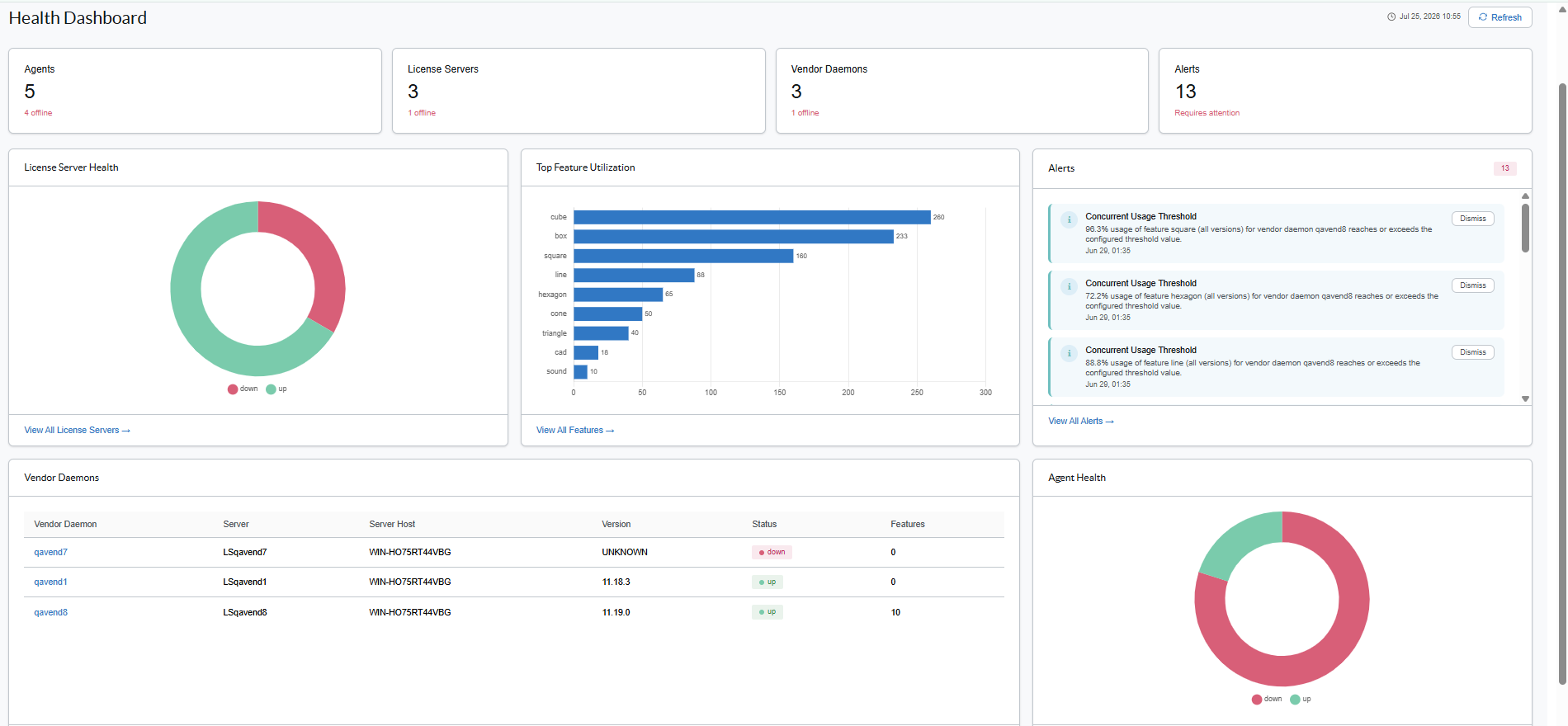Click info icon on square usage alert
Screen dimensions: 1568x726
click(1069, 219)
